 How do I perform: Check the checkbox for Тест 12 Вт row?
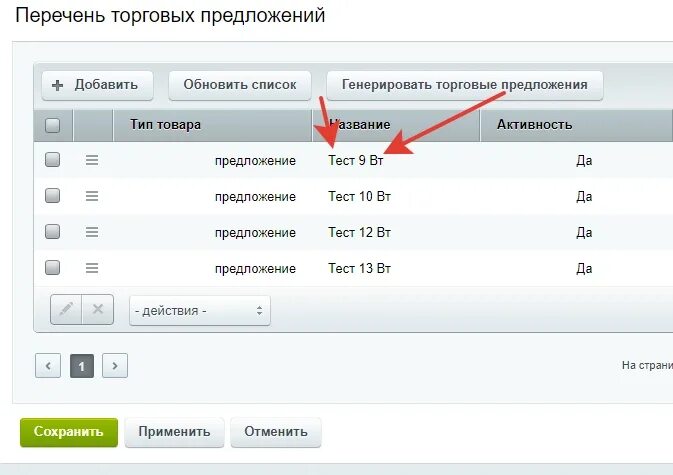[x=52, y=232]
